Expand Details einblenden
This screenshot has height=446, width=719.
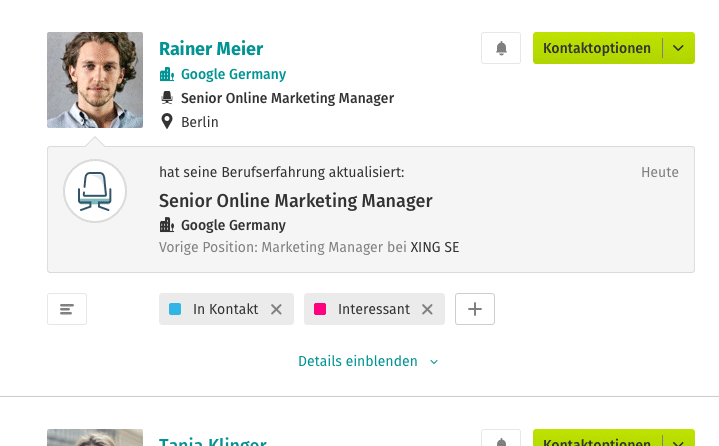click(368, 361)
